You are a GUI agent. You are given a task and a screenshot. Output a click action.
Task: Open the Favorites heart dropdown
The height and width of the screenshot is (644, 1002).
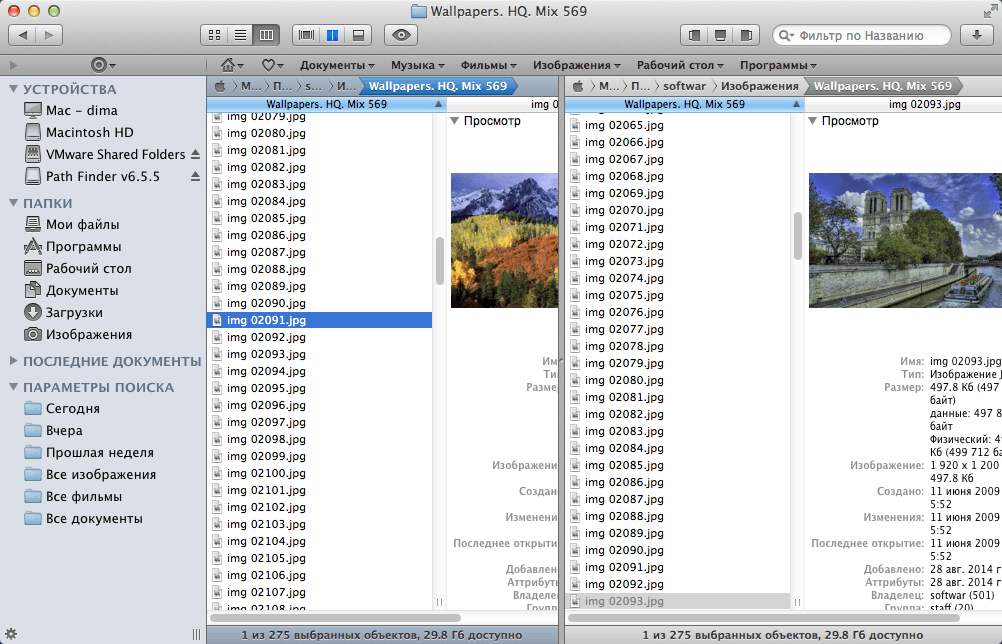[272, 65]
